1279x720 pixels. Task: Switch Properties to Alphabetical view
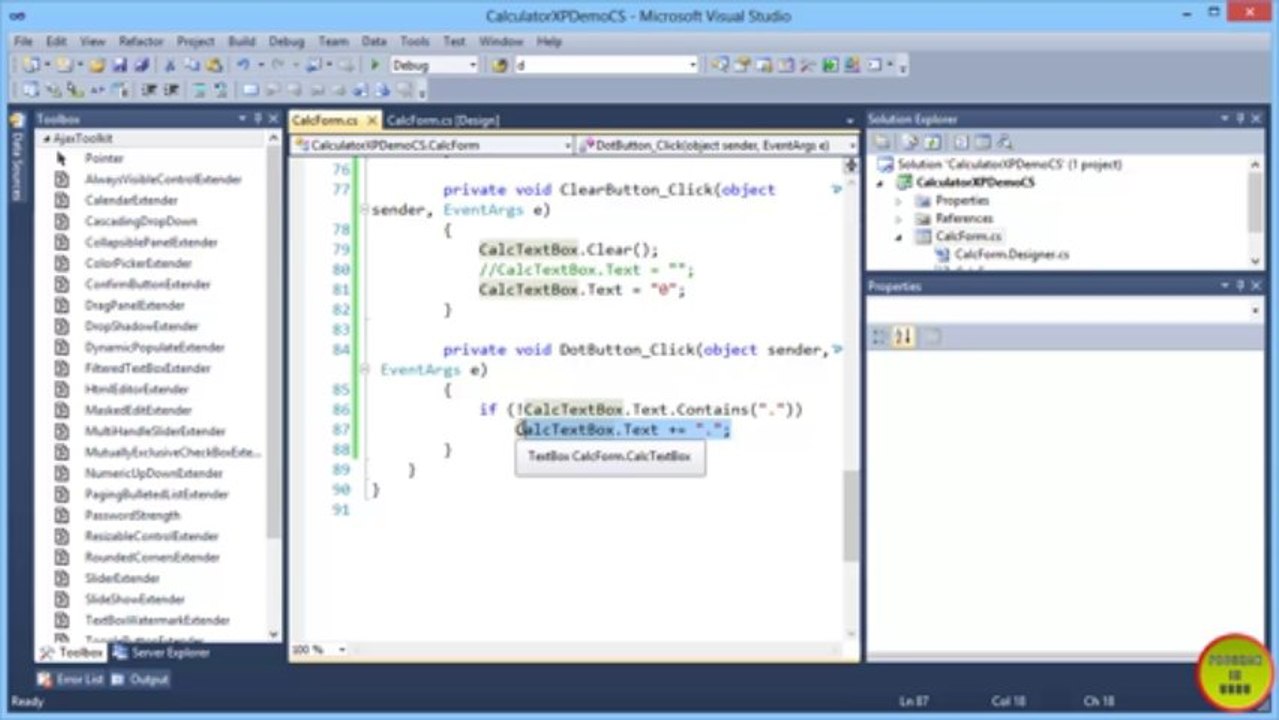pos(903,337)
